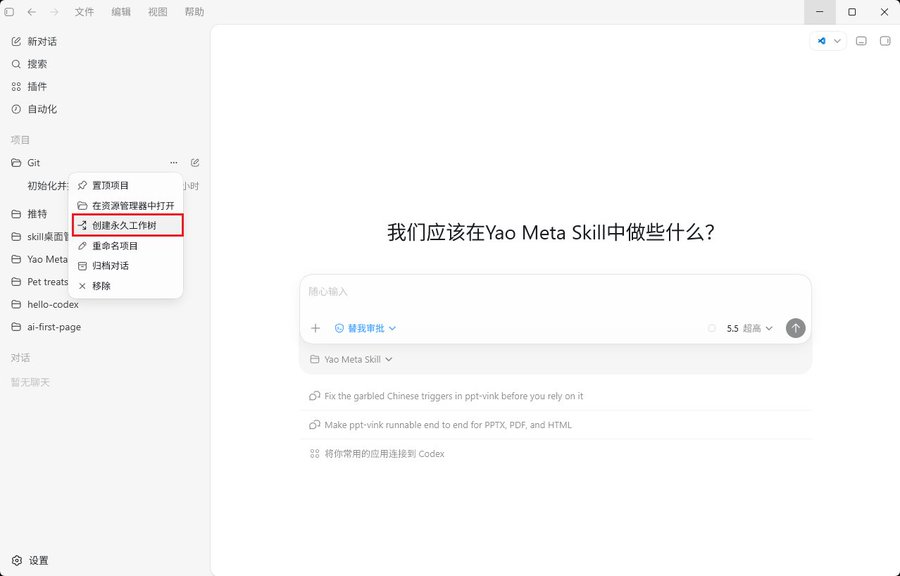The width and height of the screenshot is (900, 576).
Task: Open the 编辑 menu
Action: coord(121,11)
